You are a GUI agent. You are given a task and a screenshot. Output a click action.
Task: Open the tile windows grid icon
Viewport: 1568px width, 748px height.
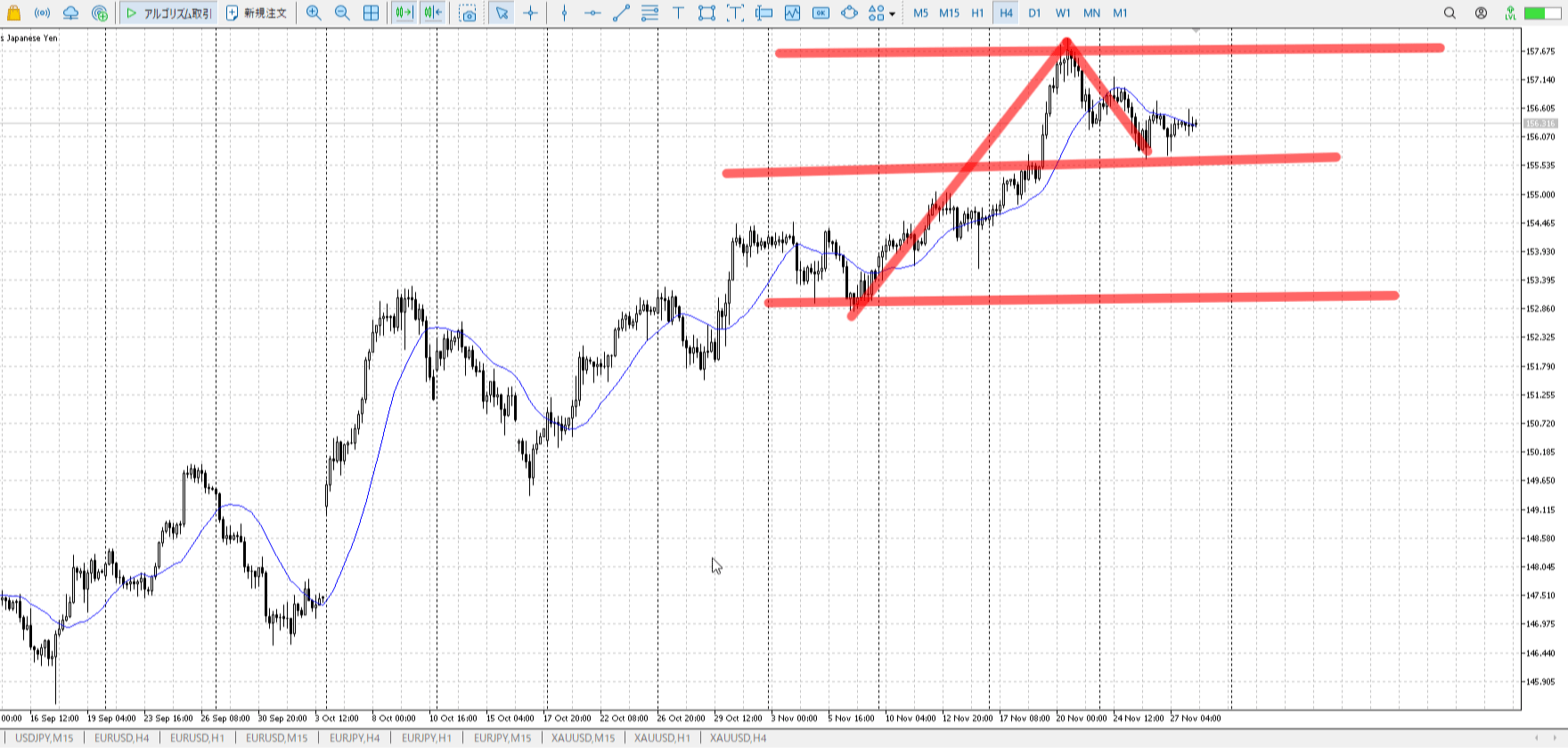click(372, 12)
